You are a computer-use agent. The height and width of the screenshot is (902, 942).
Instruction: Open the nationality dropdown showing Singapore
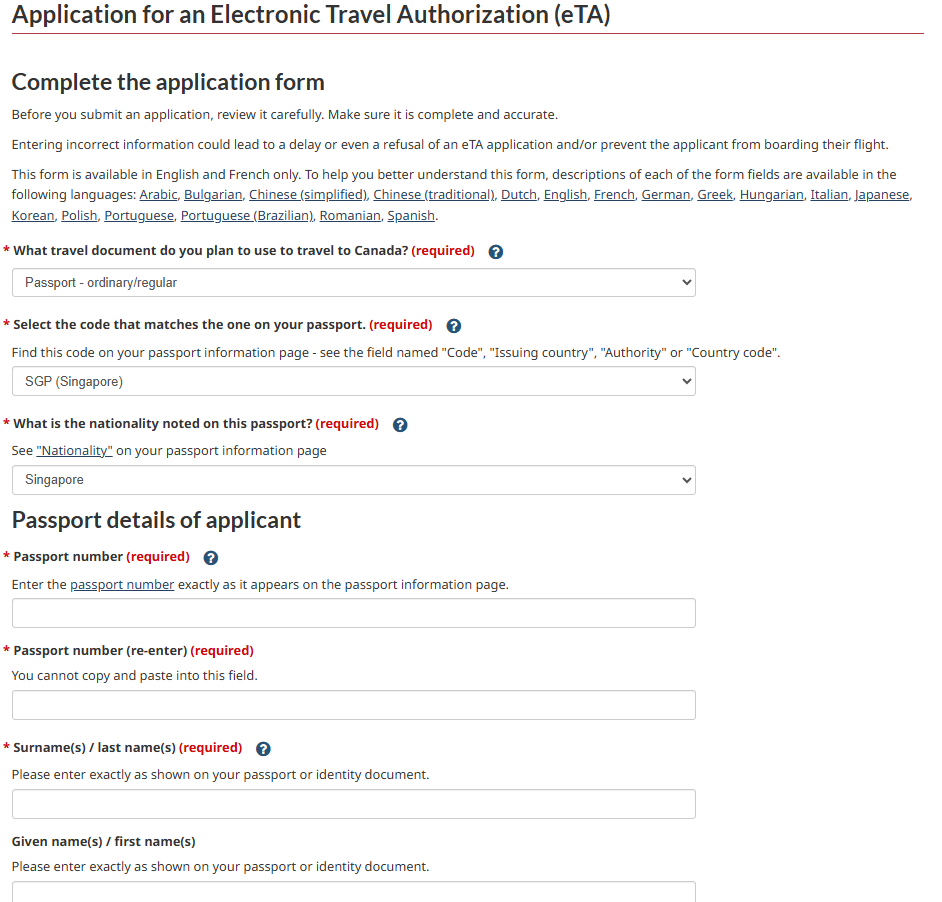point(353,480)
